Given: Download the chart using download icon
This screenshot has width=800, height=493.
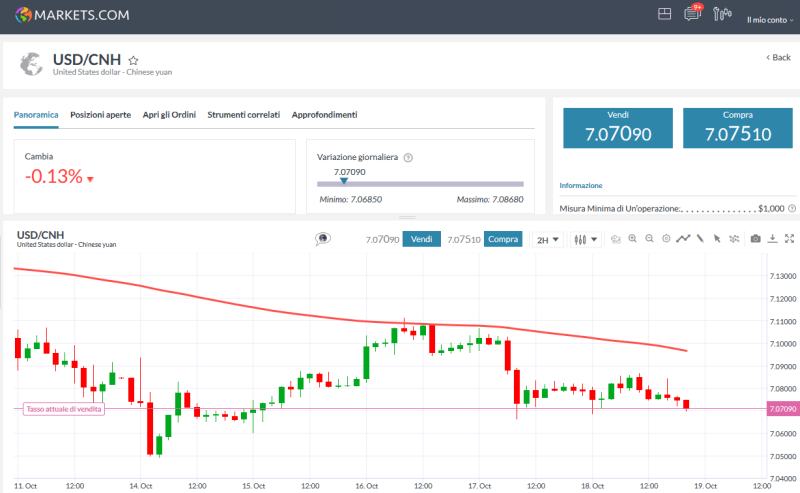Looking at the screenshot, I should coord(772,239).
